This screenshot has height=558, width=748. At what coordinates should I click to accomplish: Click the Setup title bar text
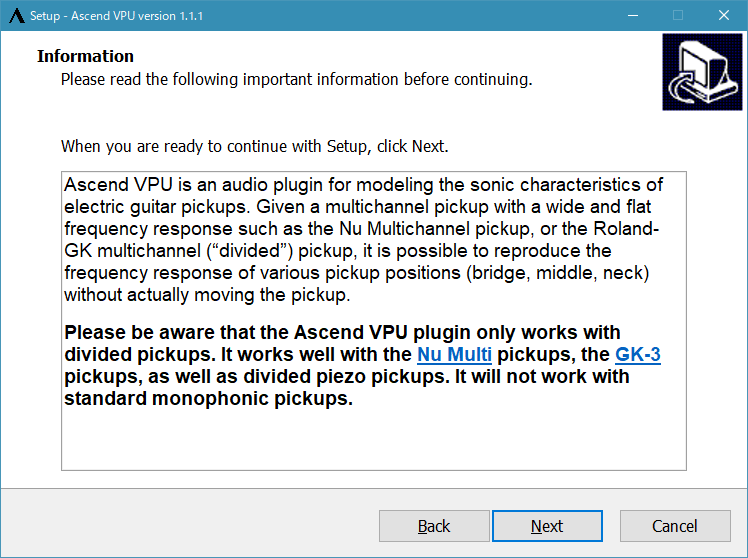[116, 16]
